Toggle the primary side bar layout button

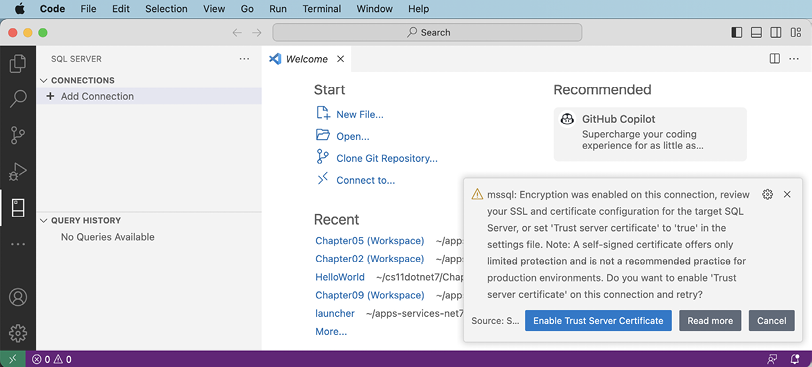click(736, 33)
